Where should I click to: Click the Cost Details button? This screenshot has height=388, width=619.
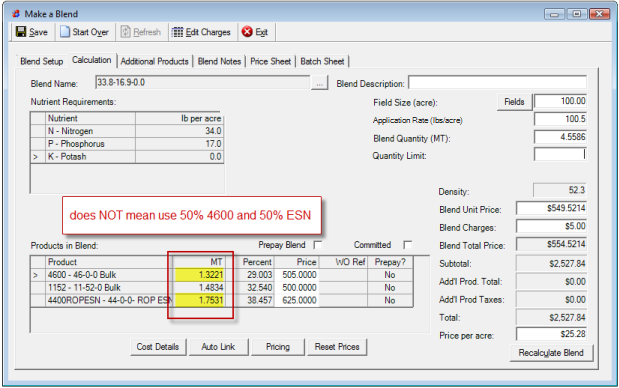coord(158,347)
